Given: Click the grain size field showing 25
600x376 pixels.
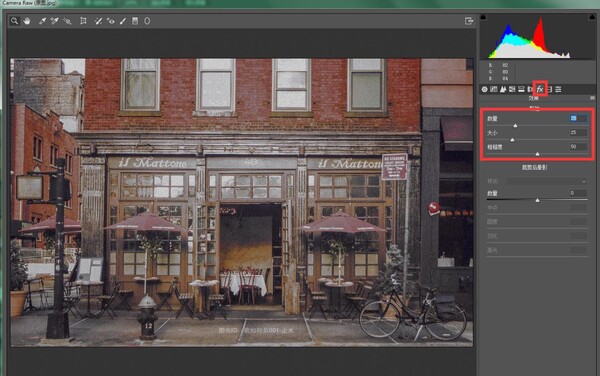Looking at the screenshot, I should click(x=578, y=132).
